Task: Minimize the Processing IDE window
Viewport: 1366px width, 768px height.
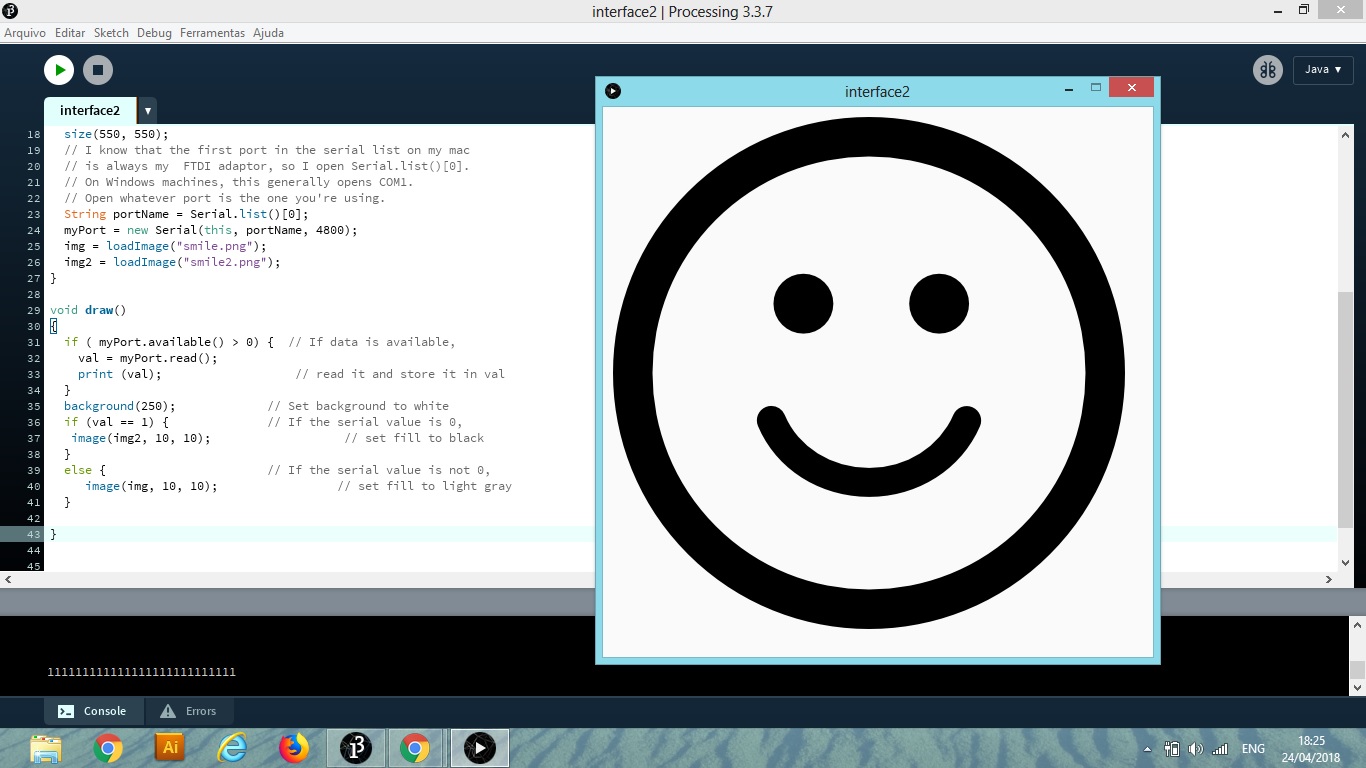Action: click(1277, 11)
